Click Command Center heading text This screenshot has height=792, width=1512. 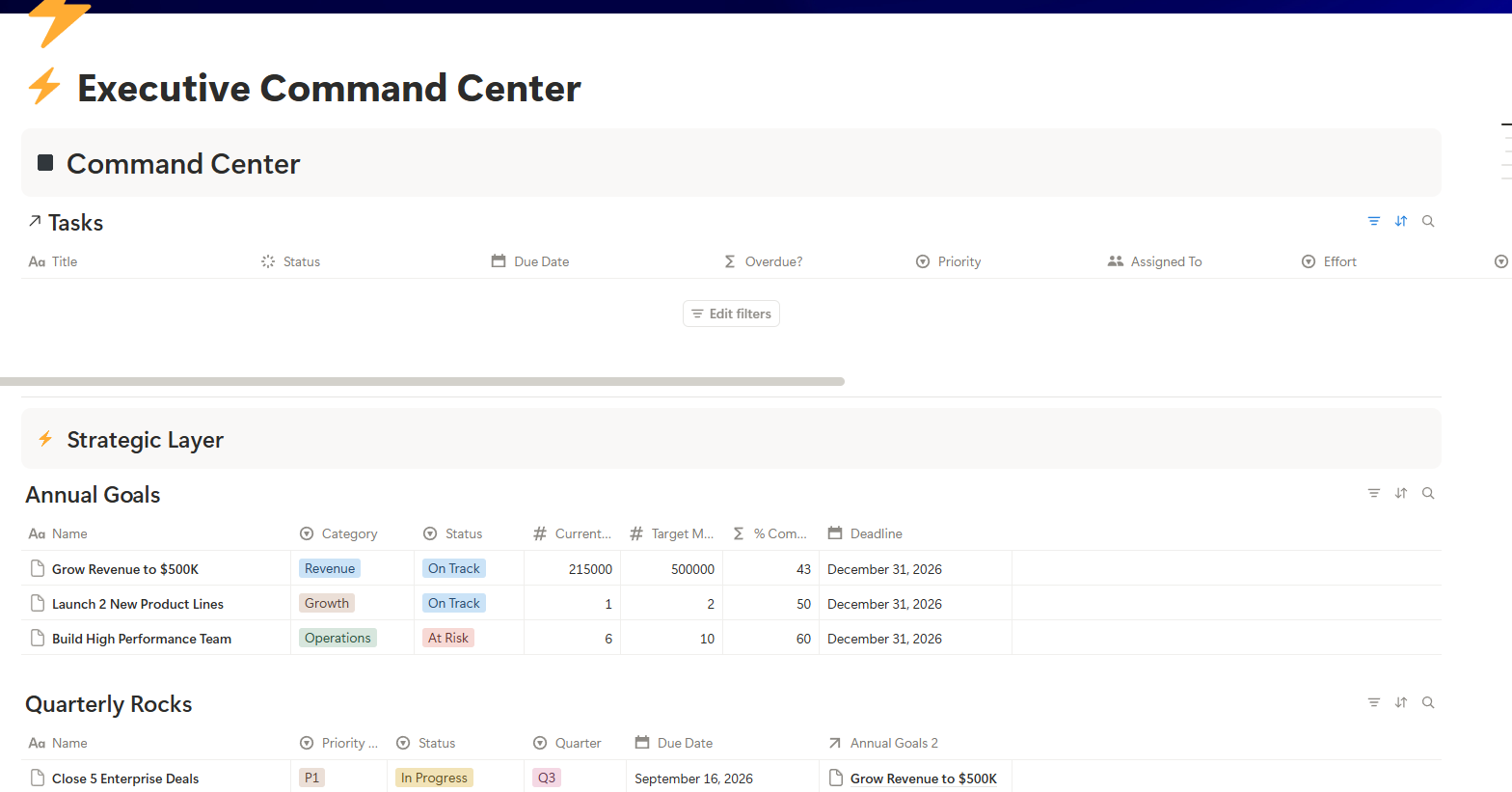click(x=183, y=164)
